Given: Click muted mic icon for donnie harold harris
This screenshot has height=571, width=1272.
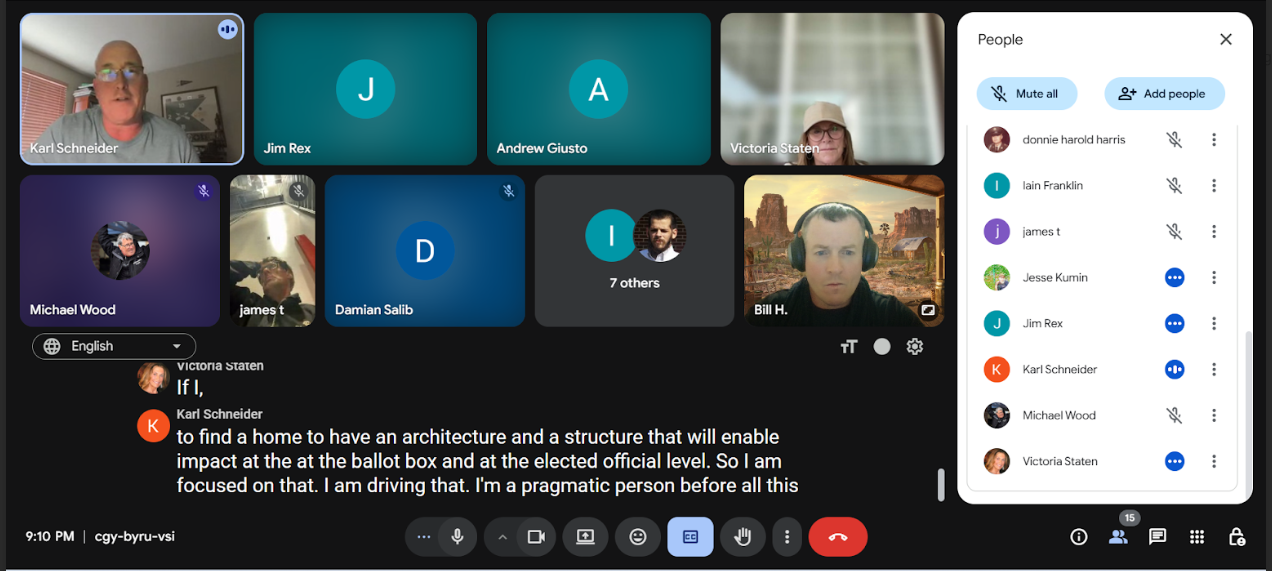Looking at the screenshot, I should pos(1175,140).
